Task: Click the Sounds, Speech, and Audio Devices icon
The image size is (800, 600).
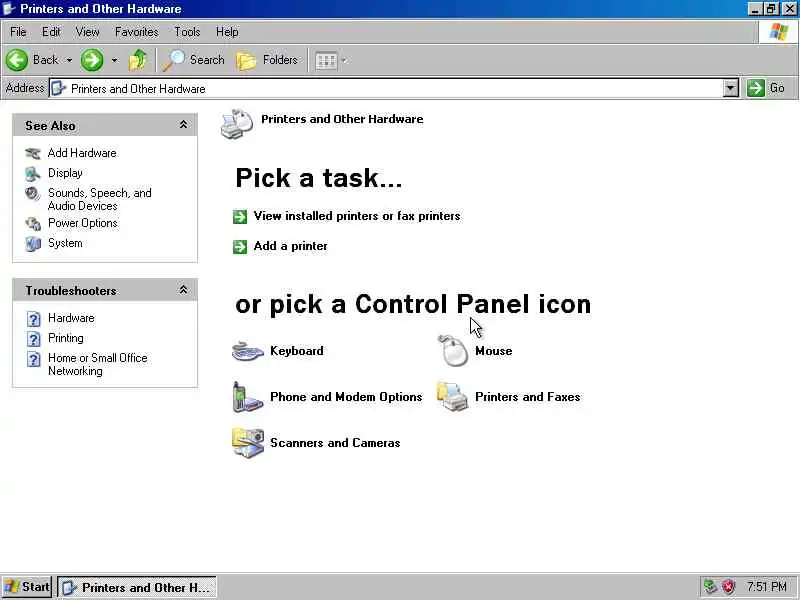Action: pos(33,194)
